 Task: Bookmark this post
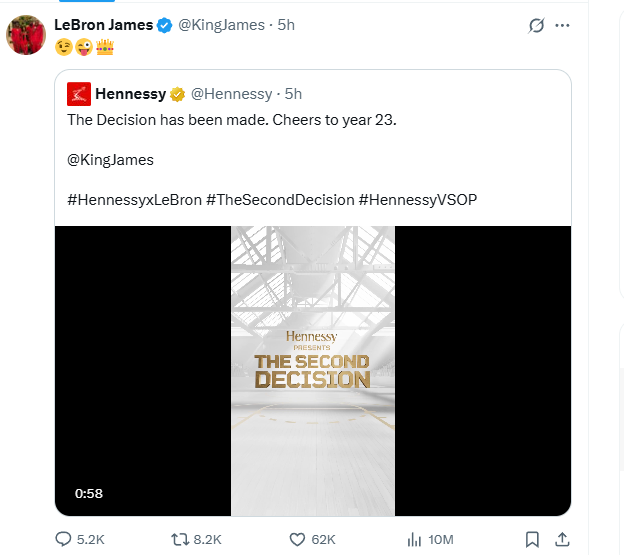[532, 539]
